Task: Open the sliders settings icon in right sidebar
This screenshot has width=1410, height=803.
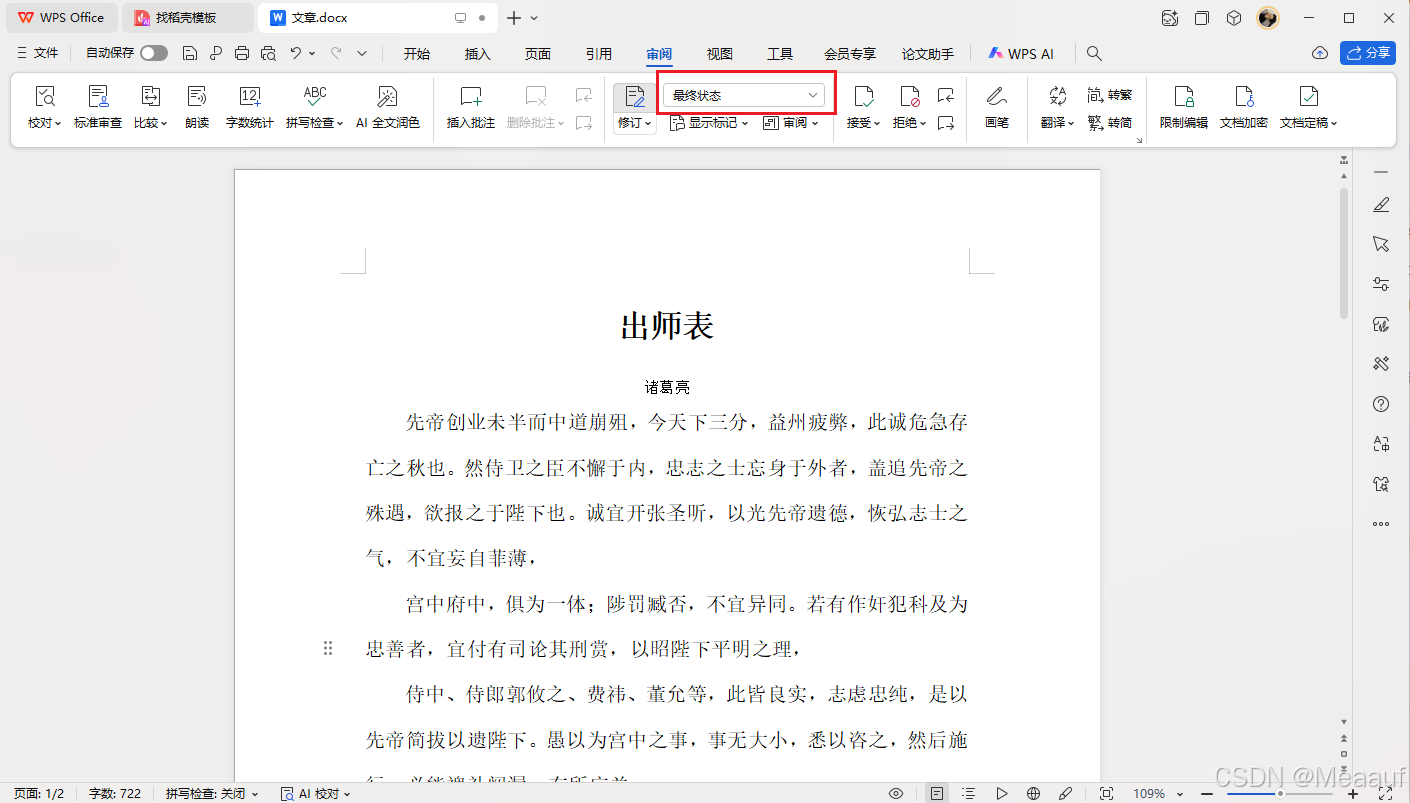Action: coord(1381,284)
